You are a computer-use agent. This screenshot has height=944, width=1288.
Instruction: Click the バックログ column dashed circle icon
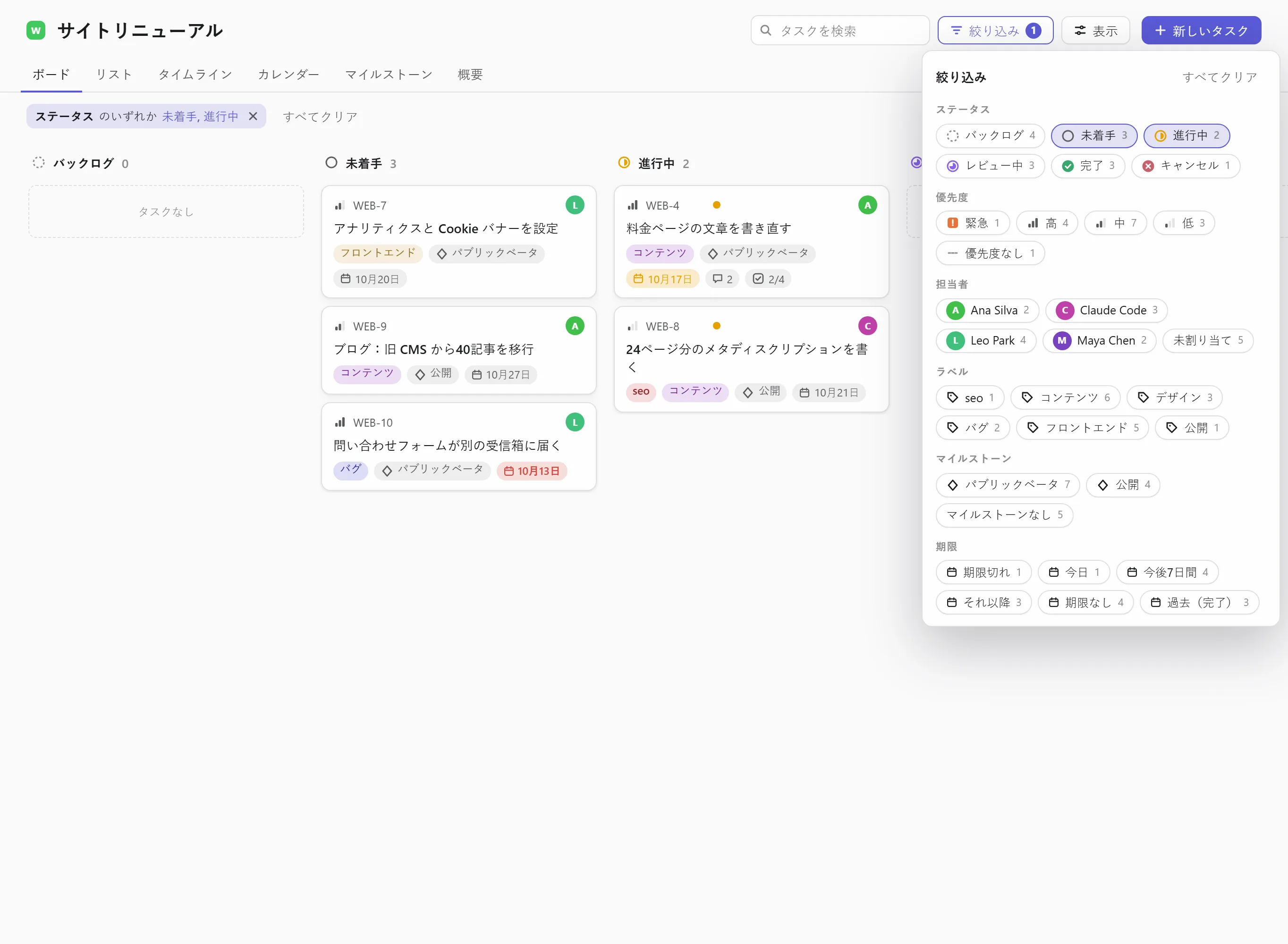[x=38, y=163]
